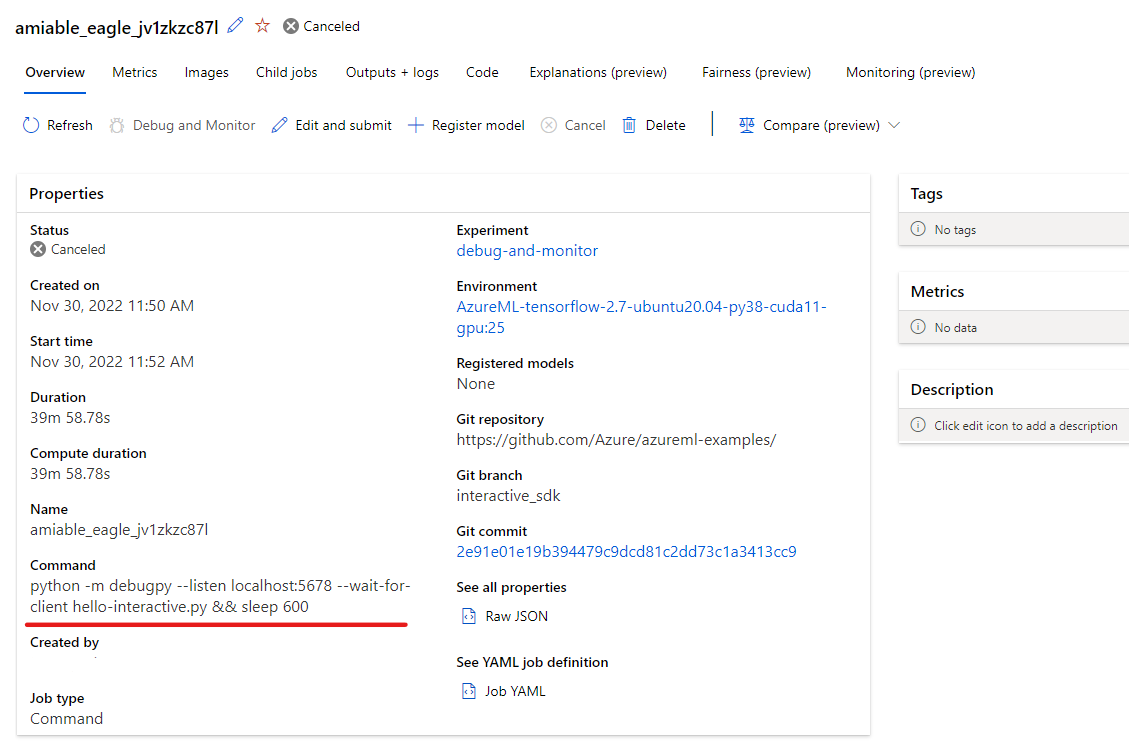The width and height of the screenshot is (1129, 753).
Task: Click the pencil icon to rename job
Action: pyautogui.click(x=235, y=26)
